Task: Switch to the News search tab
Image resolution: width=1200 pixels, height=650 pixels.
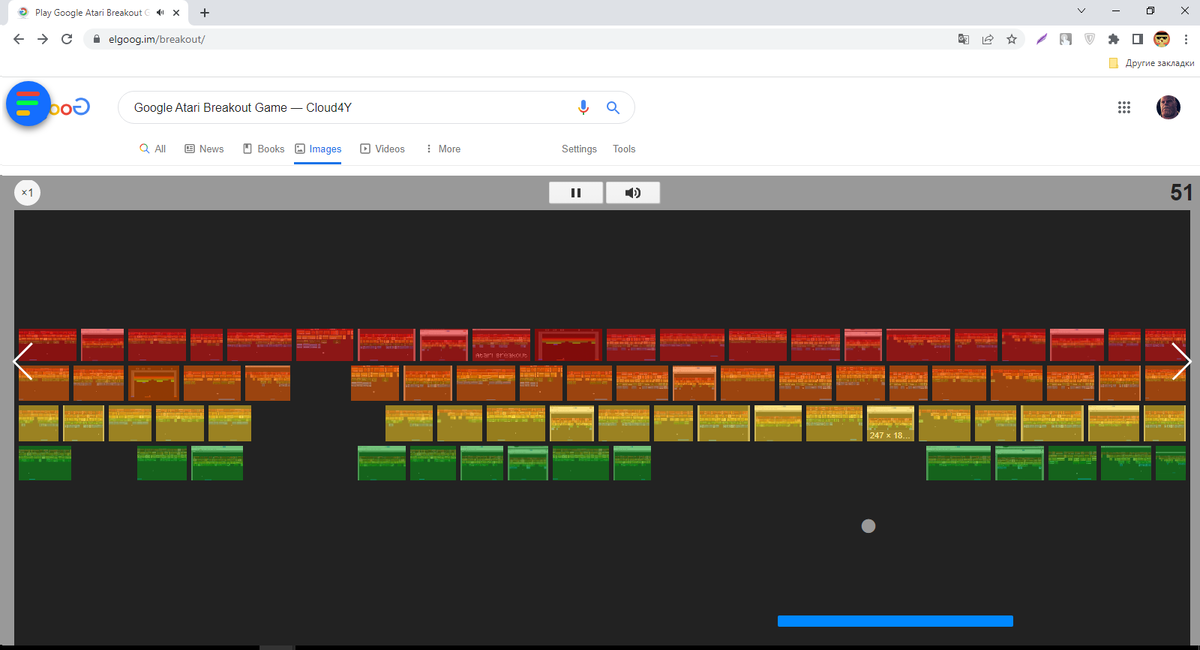Action: coord(204,149)
